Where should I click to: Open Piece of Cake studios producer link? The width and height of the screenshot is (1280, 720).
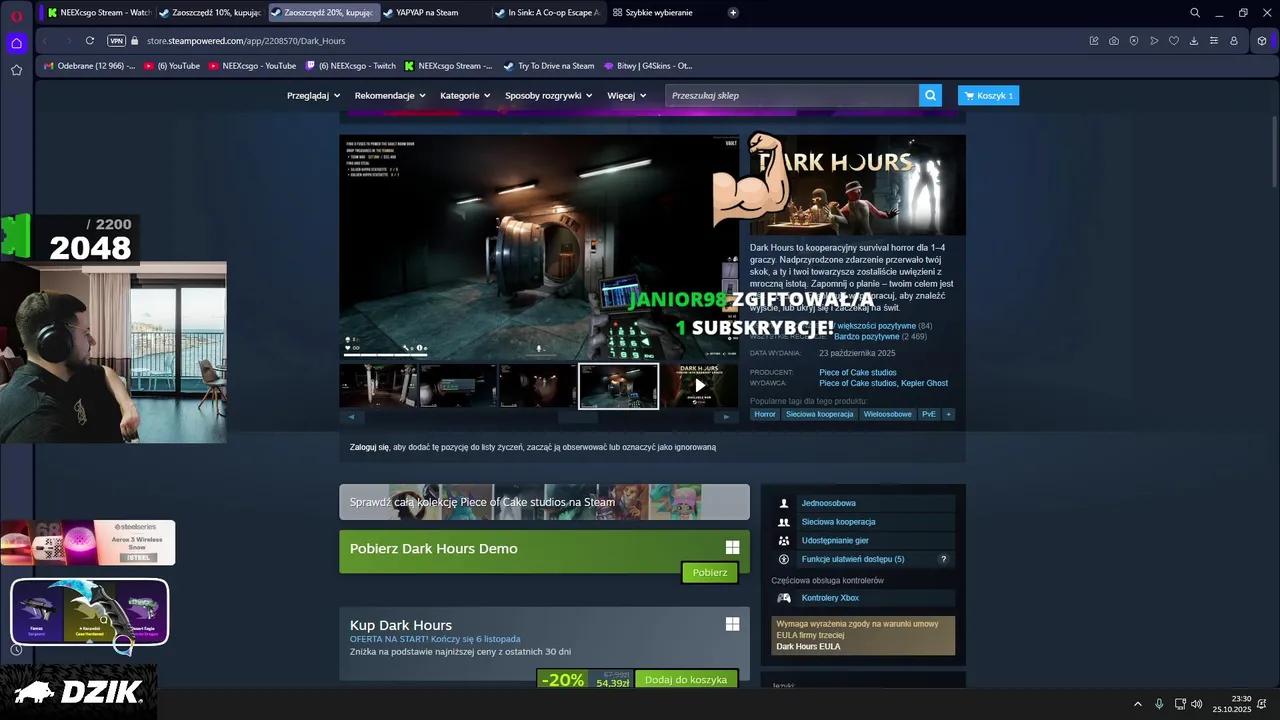[857, 372]
